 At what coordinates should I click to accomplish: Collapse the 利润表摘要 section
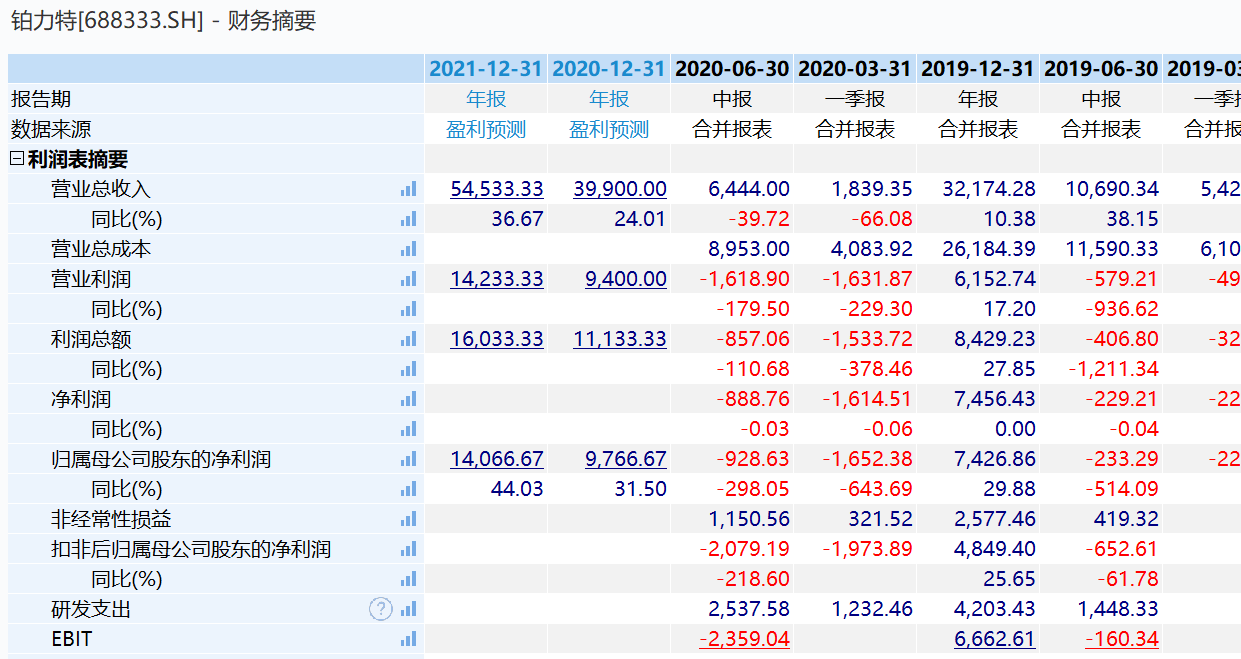pyautogui.click(x=17, y=159)
